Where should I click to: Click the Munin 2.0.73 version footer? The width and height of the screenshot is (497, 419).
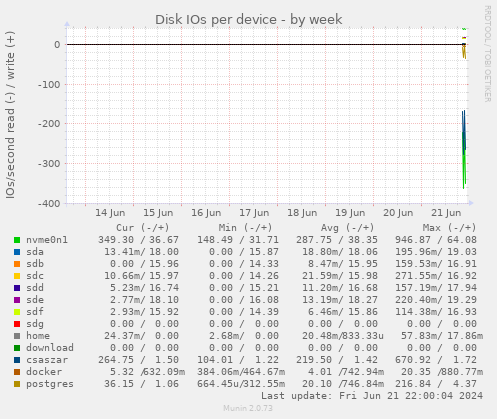tap(248, 408)
